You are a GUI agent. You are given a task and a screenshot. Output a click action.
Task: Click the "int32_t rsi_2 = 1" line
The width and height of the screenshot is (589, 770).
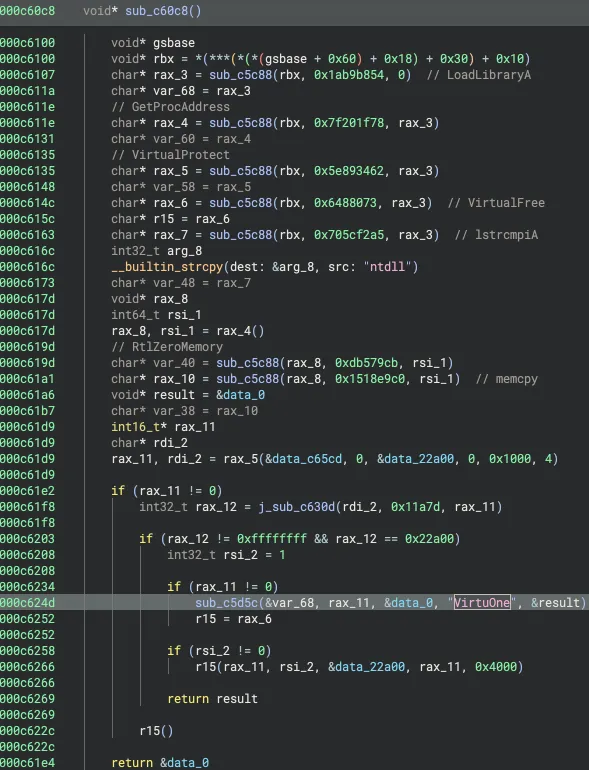226,555
